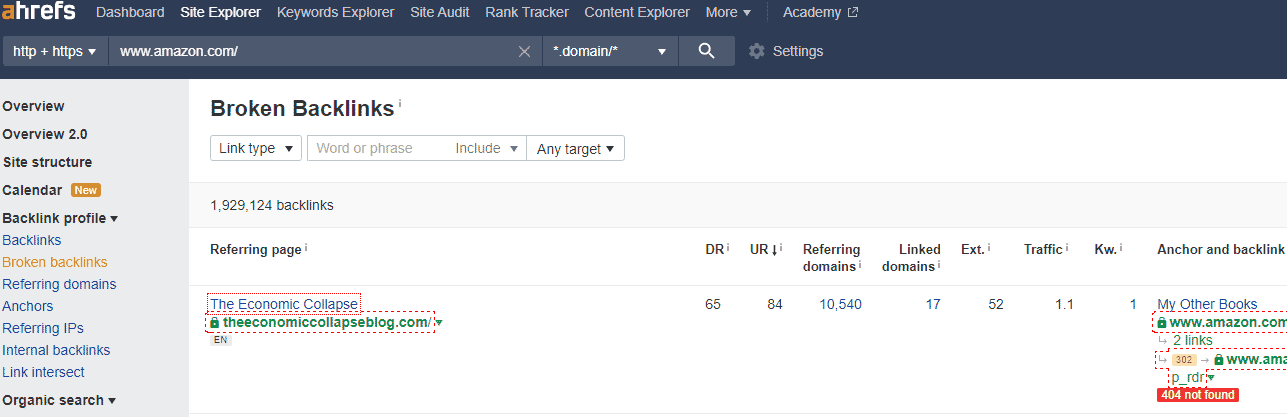Sort by the UR column
The height and width of the screenshot is (417, 1287).
762,249
